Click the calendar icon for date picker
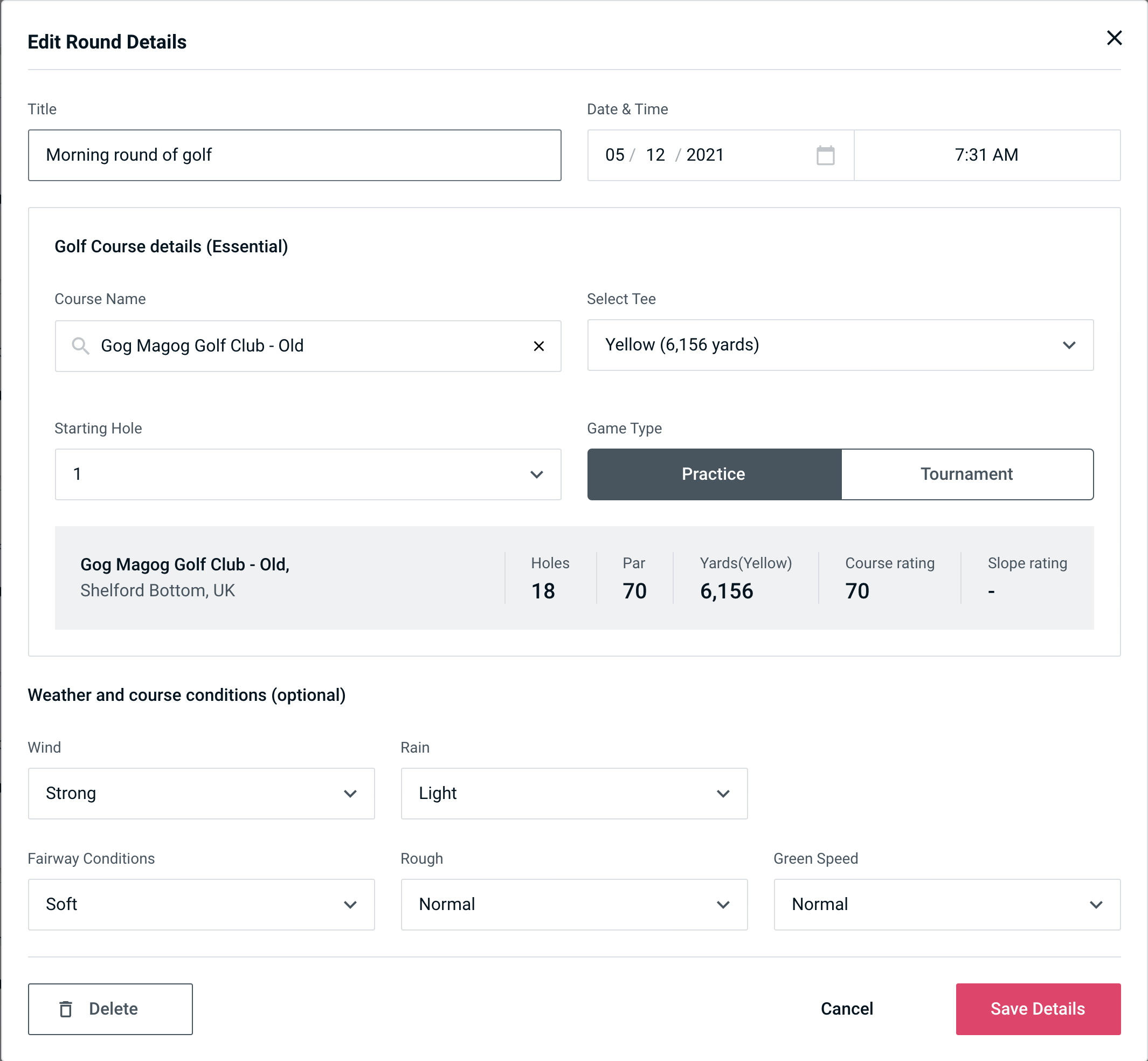 click(826, 155)
